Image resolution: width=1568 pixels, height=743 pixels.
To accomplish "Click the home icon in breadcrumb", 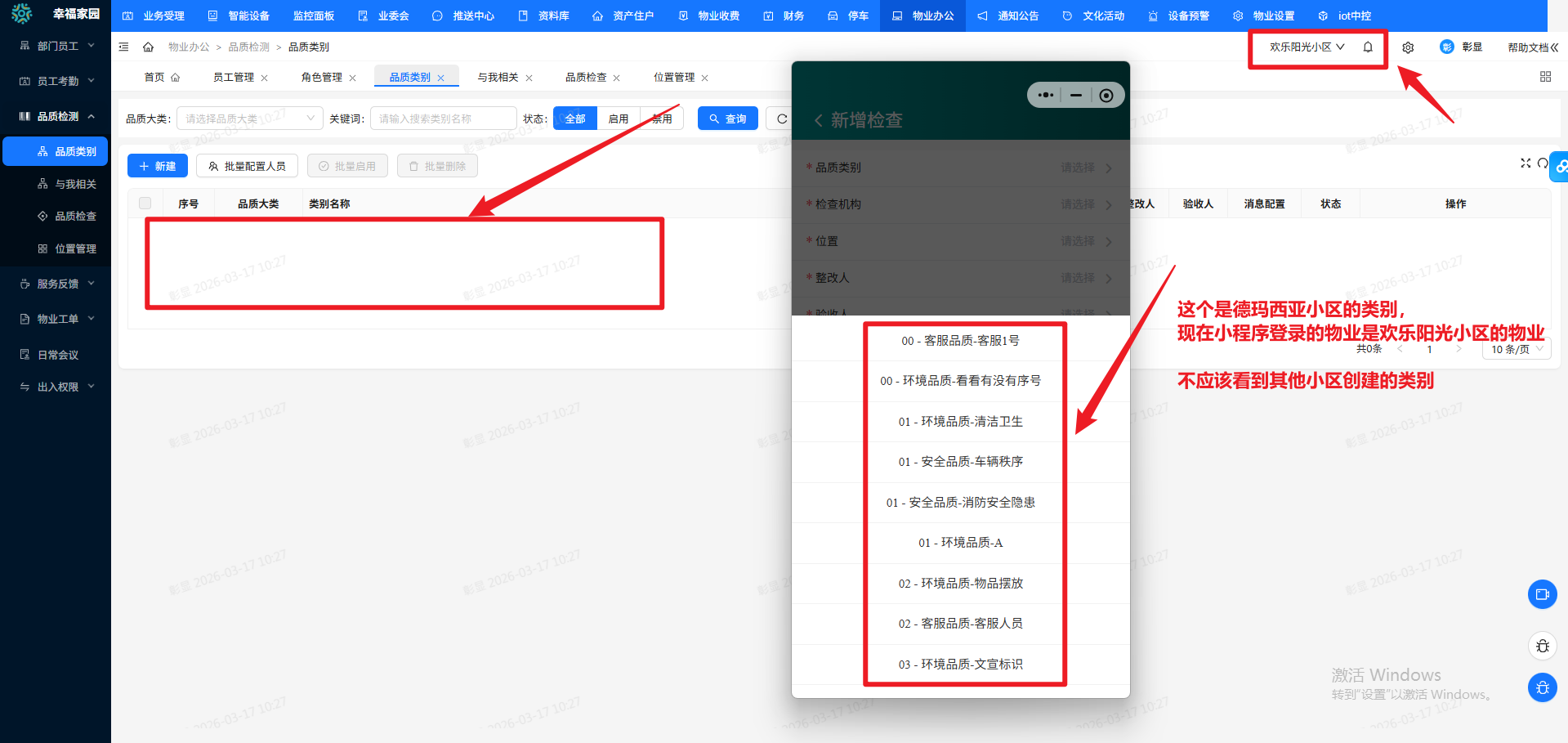I will [148, 47].
